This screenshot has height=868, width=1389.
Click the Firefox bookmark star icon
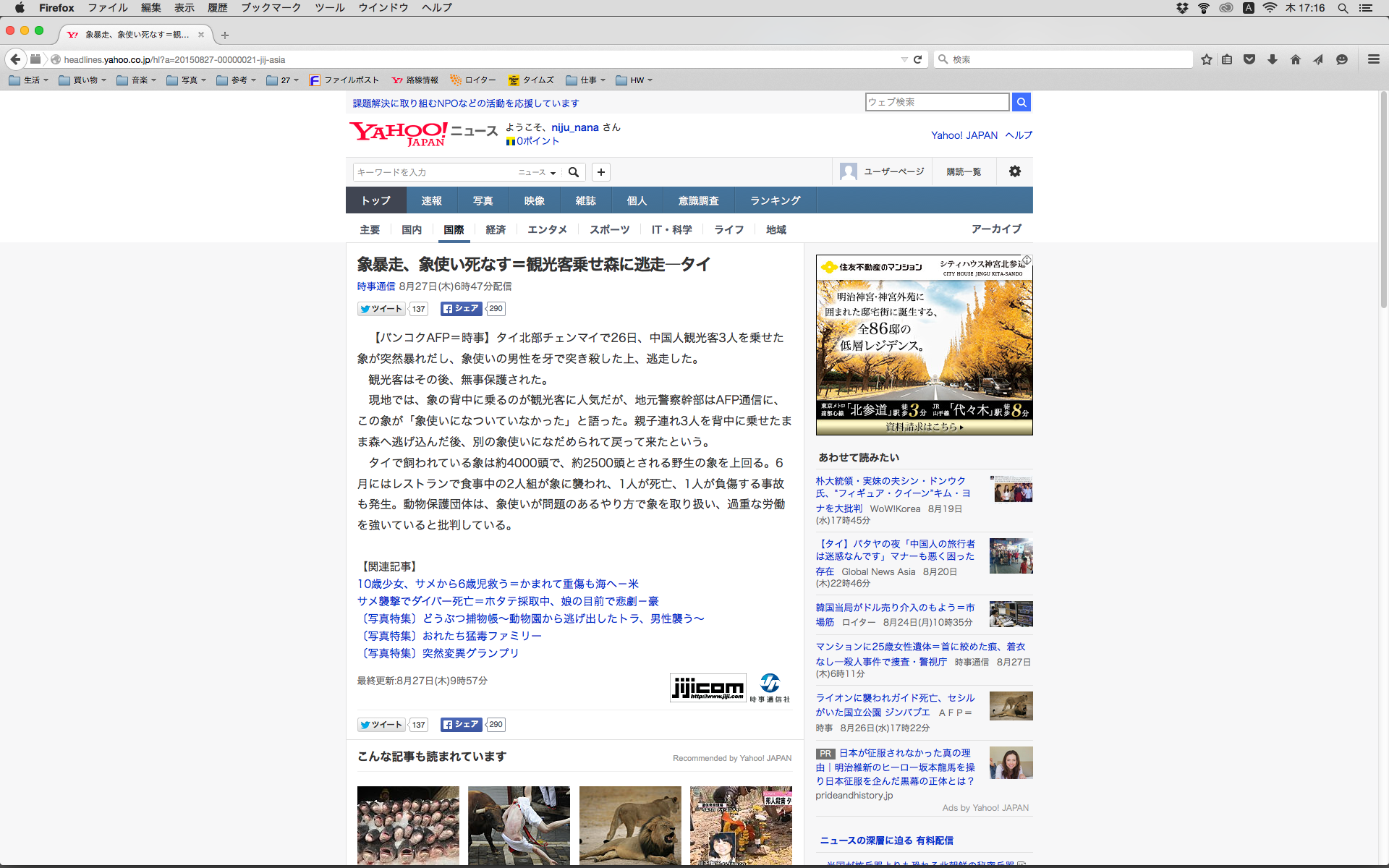point(1206,59)
